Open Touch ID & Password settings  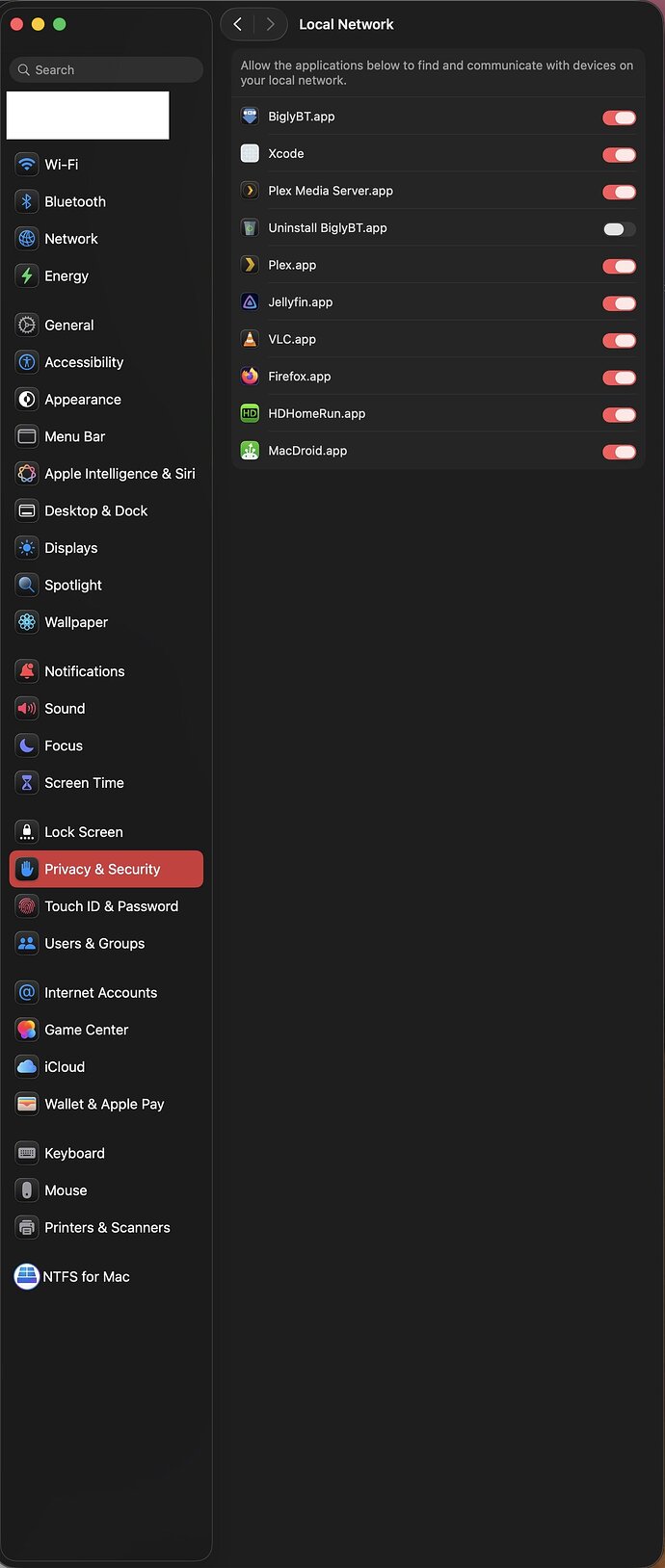[x=111, y=905]
